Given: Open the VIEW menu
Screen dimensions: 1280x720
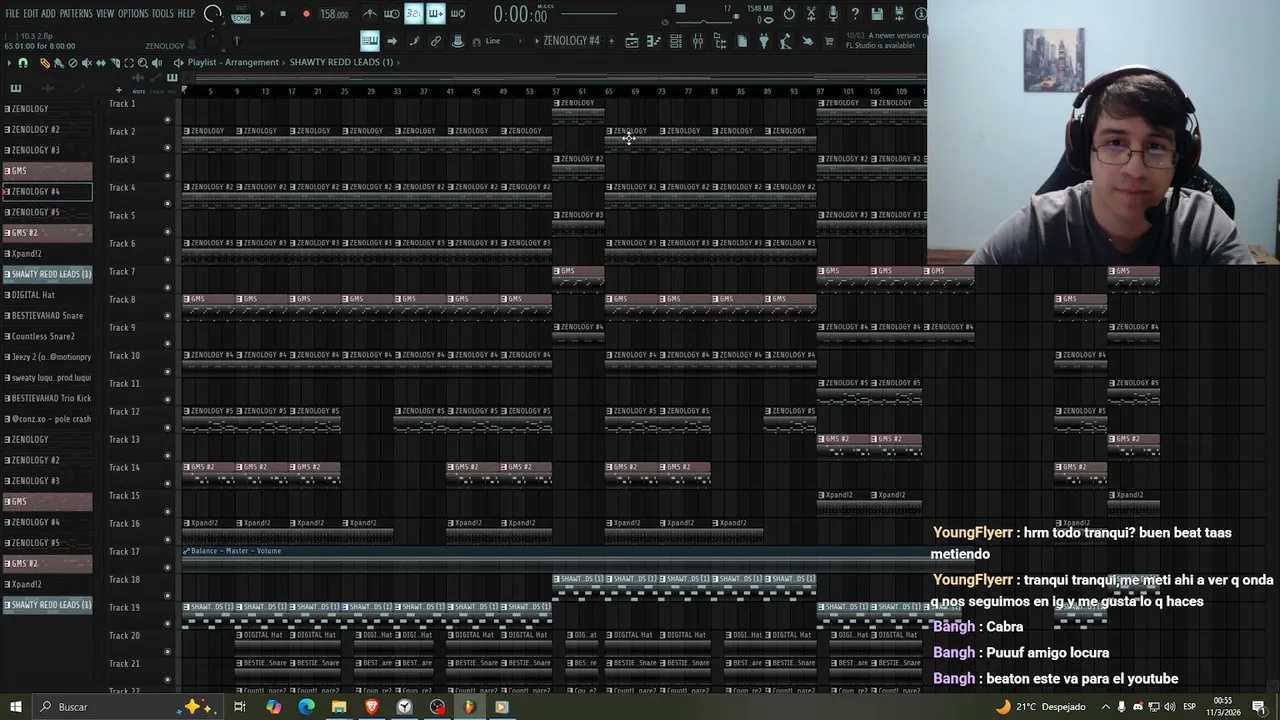Looking at the screenshot, I should pos(105,14).
